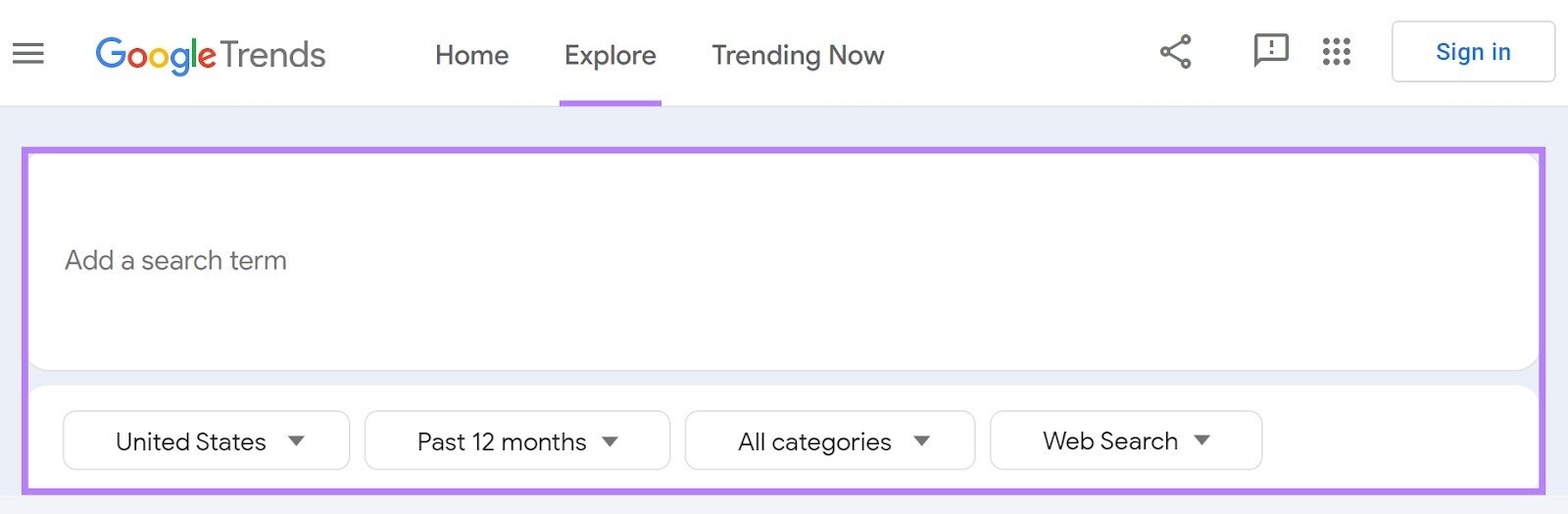
Task: Switch to Trending Now tab
Action: pyautogui.click(x=798, y=55)
